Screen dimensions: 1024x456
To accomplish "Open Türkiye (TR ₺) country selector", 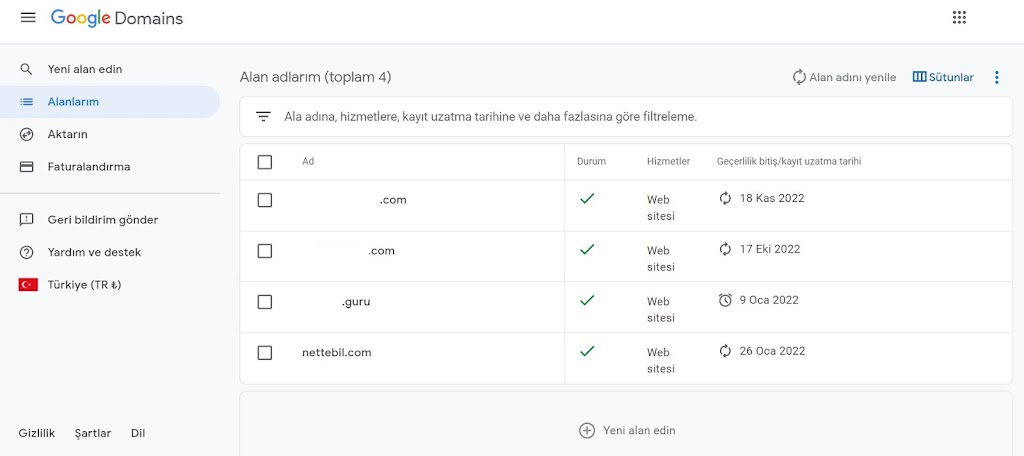I will (x=84, y=285).
